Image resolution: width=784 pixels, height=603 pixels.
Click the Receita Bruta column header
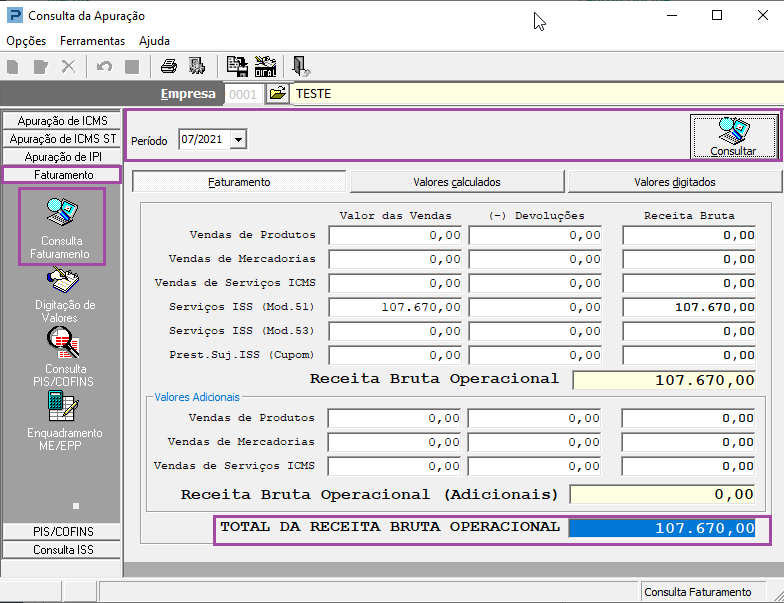[689, 216]
